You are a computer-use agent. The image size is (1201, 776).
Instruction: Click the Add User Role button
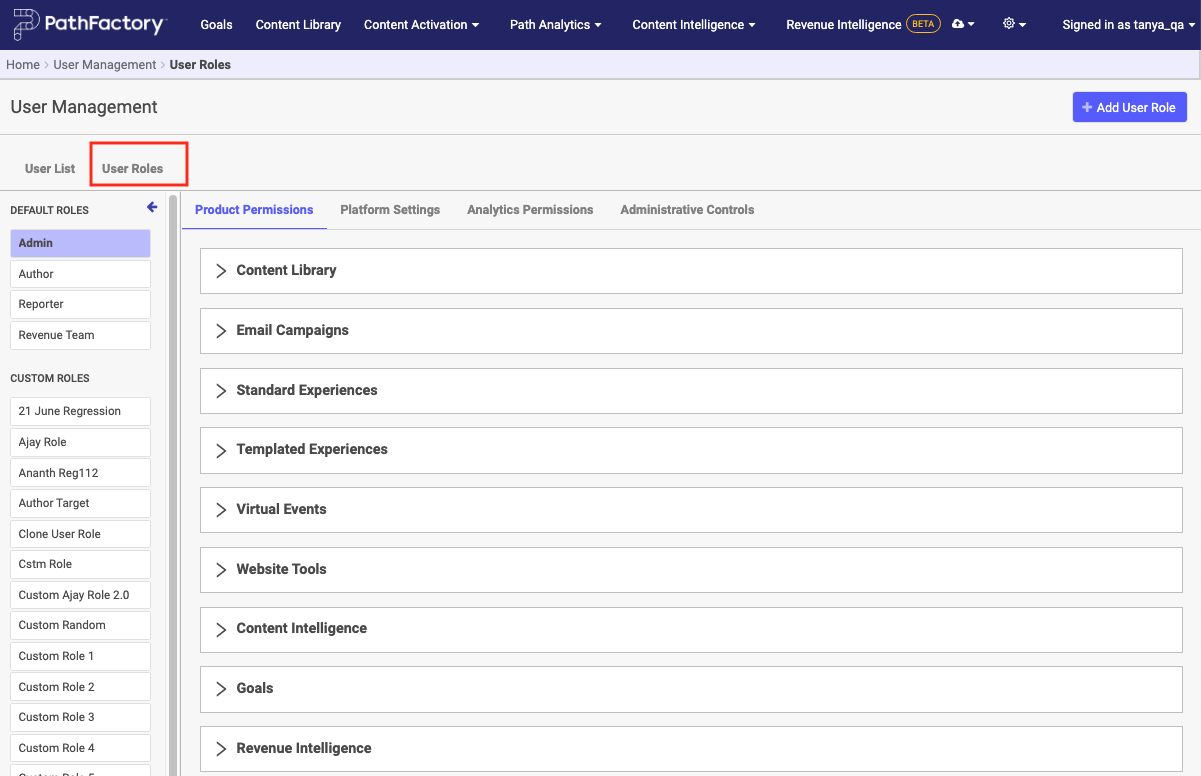[x=1129, y=107]
